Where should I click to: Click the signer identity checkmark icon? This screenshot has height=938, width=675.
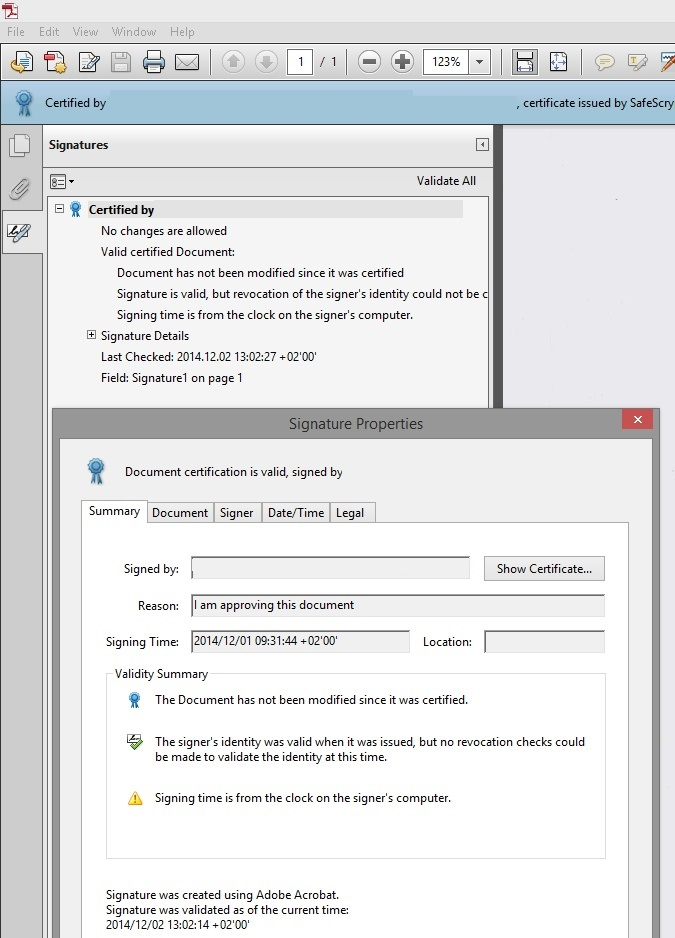click(x=135, y=742)
